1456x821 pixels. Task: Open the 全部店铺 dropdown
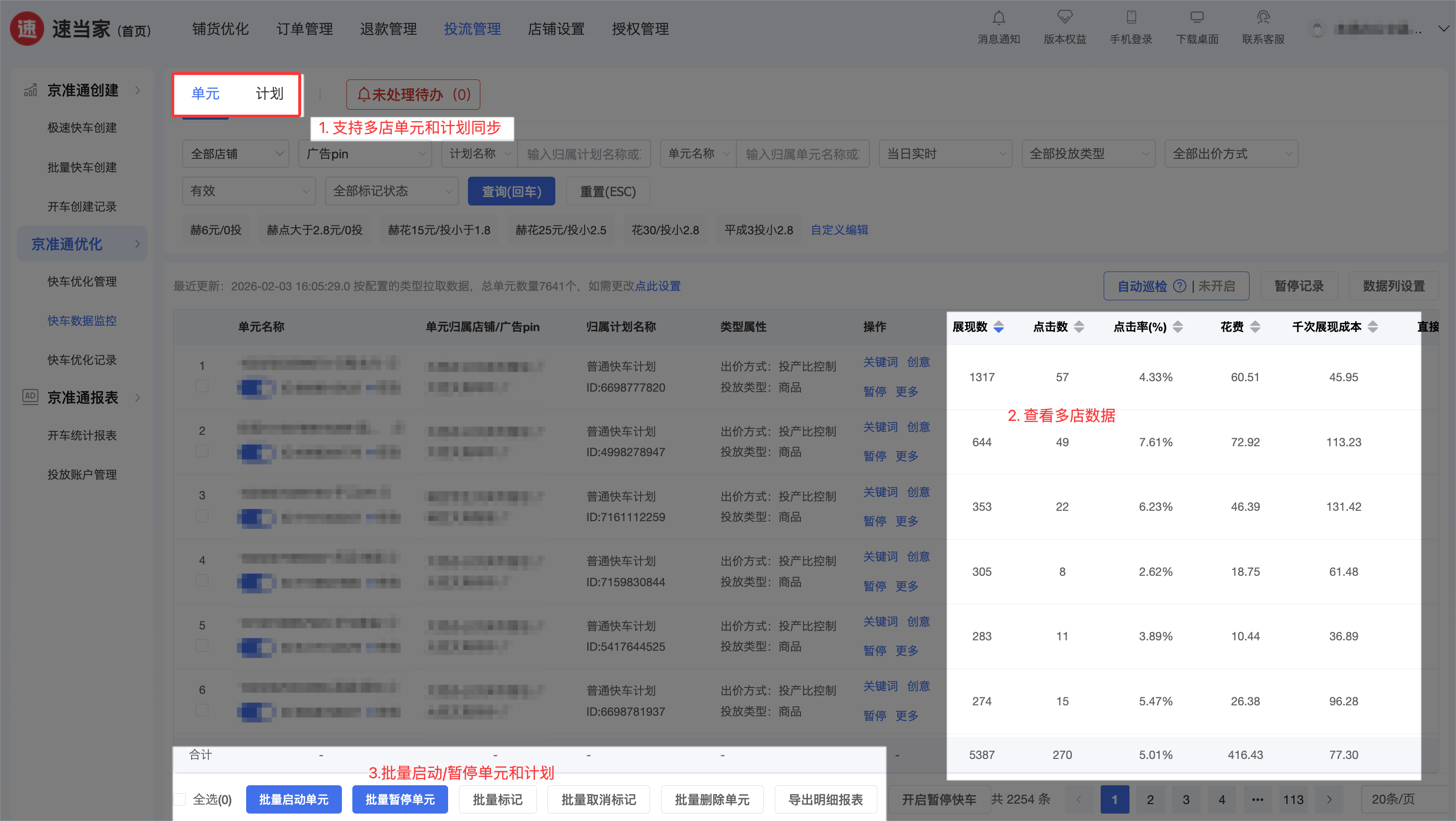(236, 154)
